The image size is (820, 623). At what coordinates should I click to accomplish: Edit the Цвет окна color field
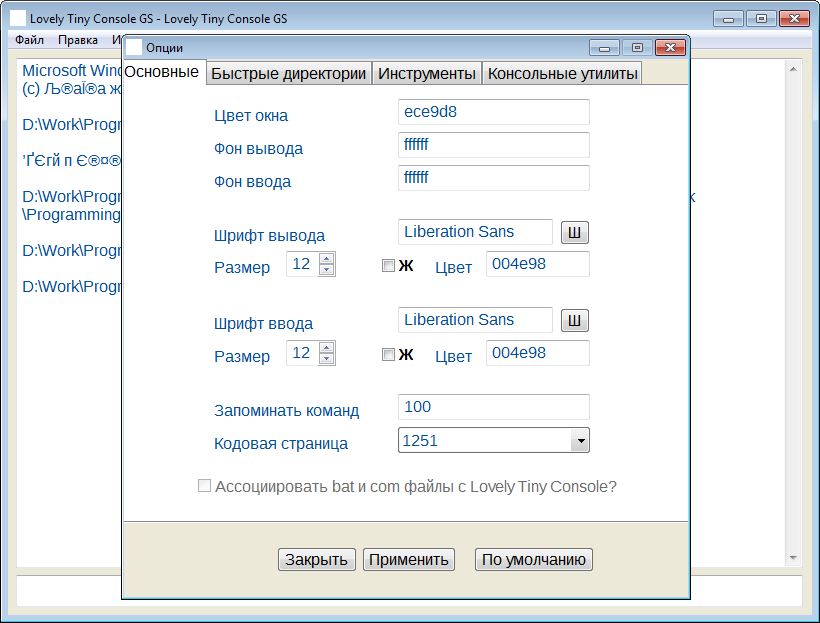tap(494, 112)
